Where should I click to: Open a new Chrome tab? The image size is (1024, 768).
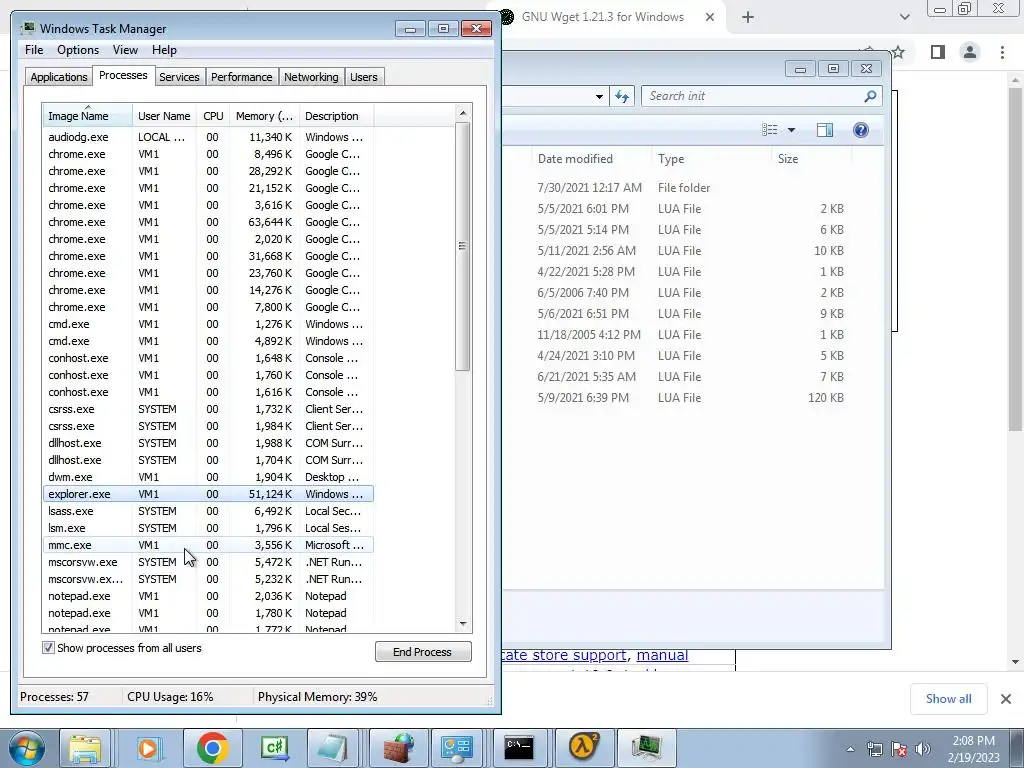point(748,18)
